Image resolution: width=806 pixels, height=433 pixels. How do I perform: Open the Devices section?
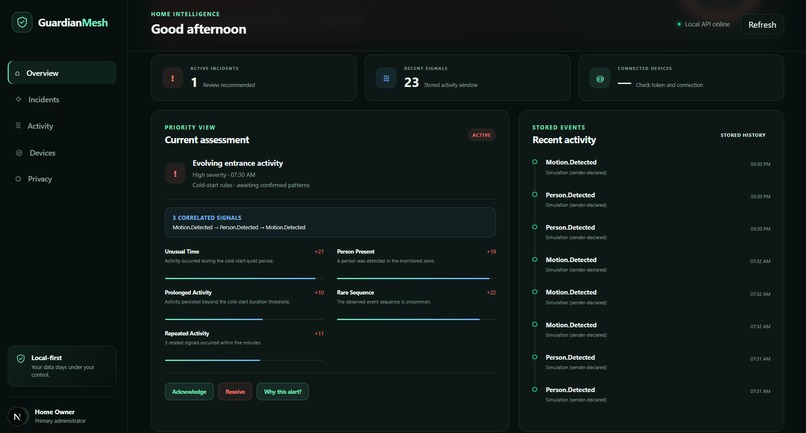pyautogui.click(x=62, y=153)
